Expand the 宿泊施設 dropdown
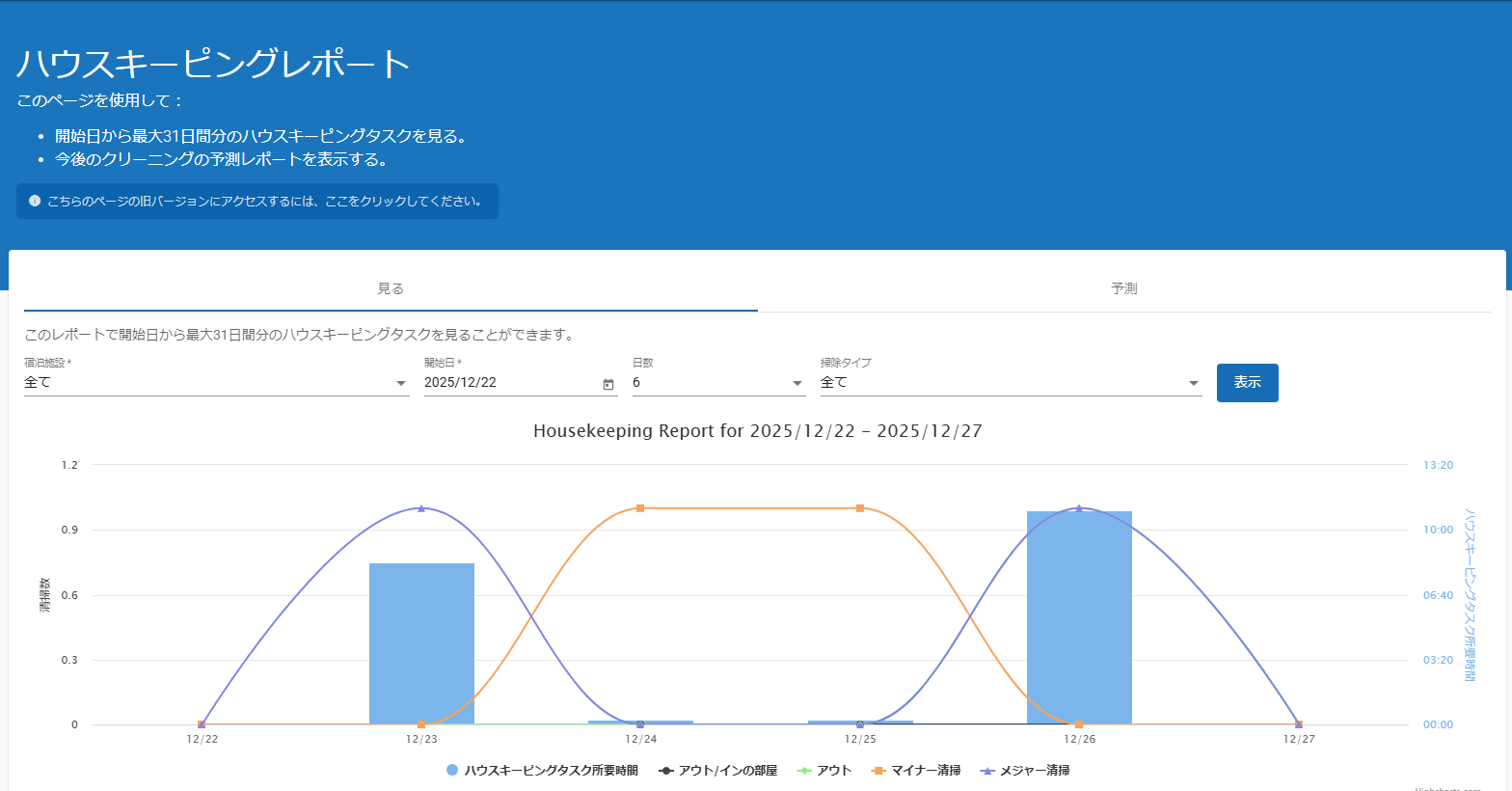Image resolution: width=1512 pixels, height=791 pixels. coord(216,383)
